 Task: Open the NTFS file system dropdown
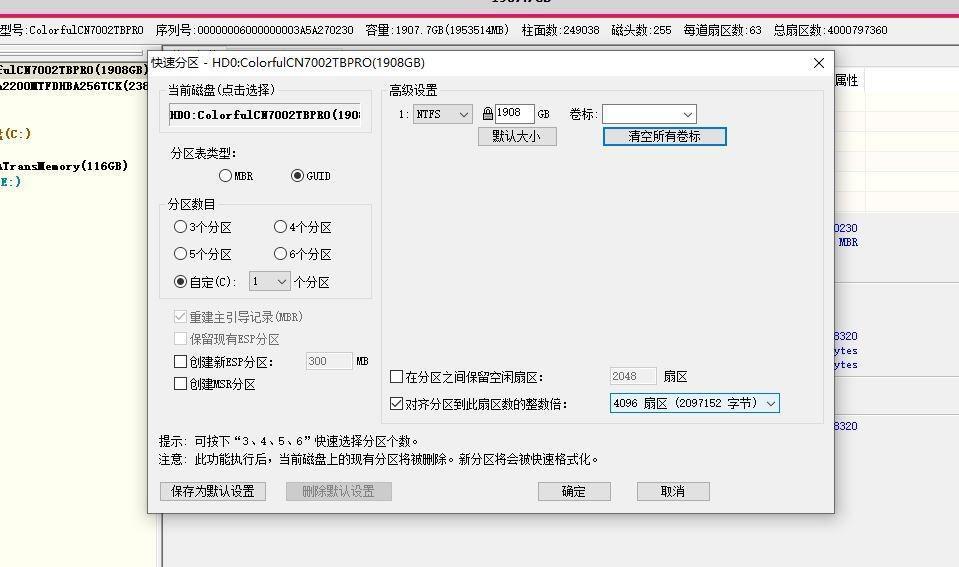(442, 114)
